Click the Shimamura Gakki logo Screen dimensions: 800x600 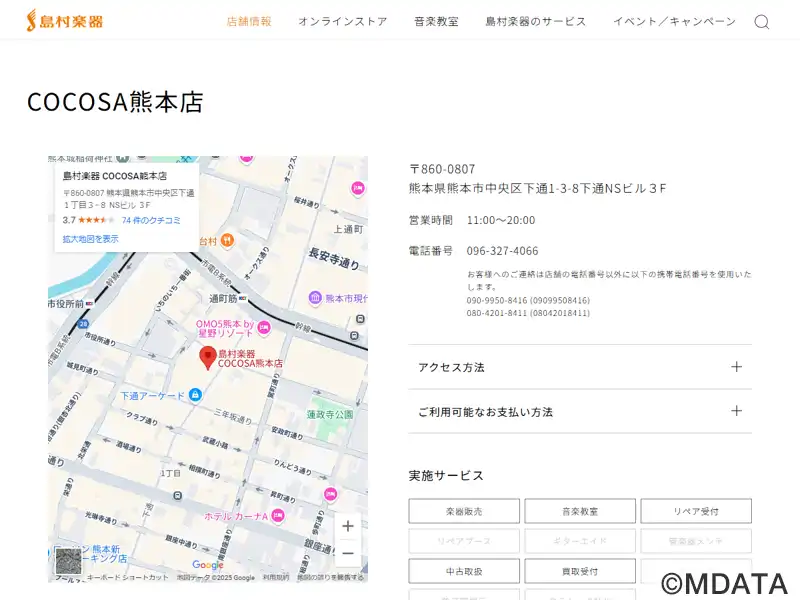point(65,21)
